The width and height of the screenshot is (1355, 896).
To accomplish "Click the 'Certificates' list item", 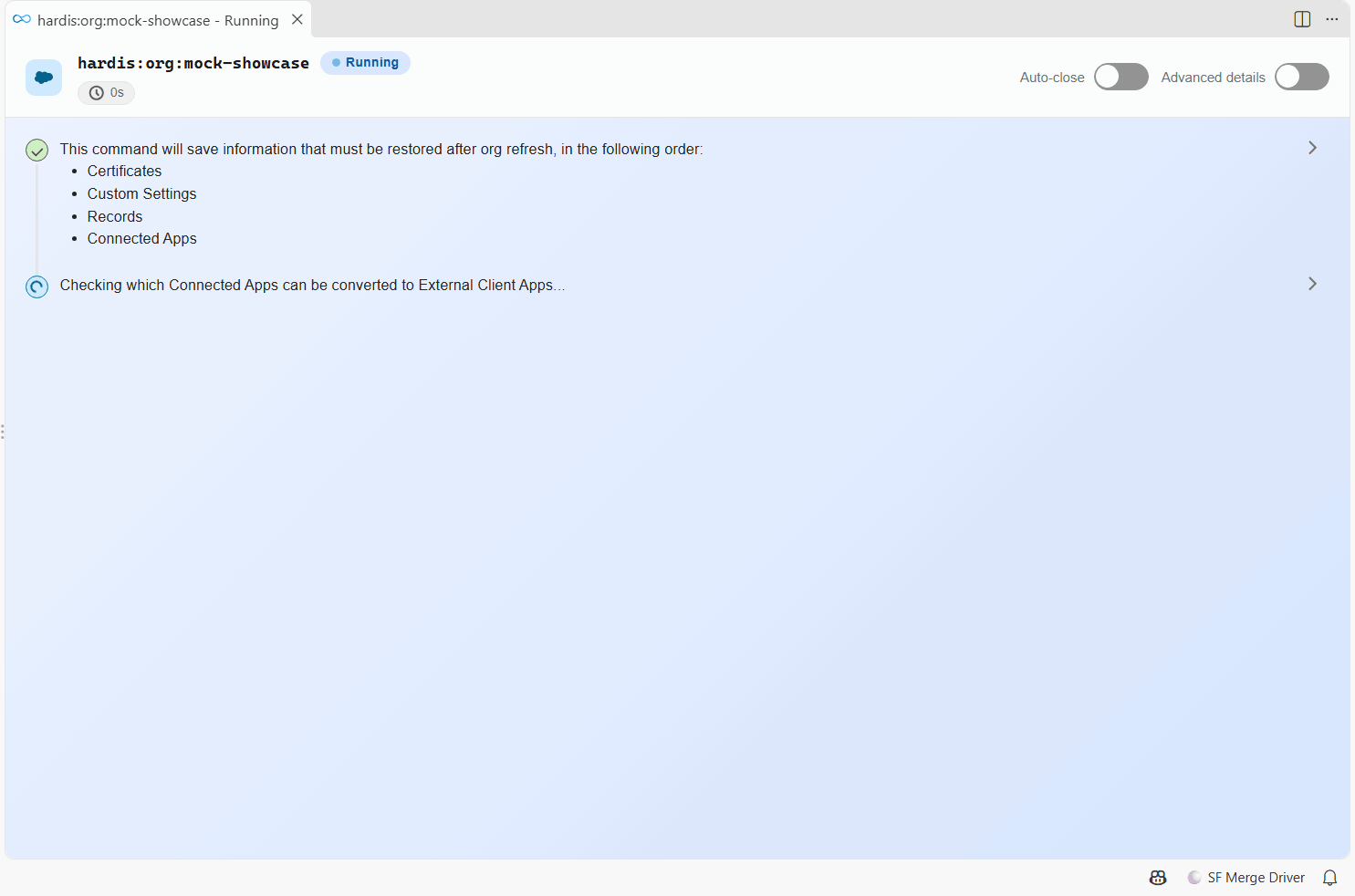I will tap(124, 172).
